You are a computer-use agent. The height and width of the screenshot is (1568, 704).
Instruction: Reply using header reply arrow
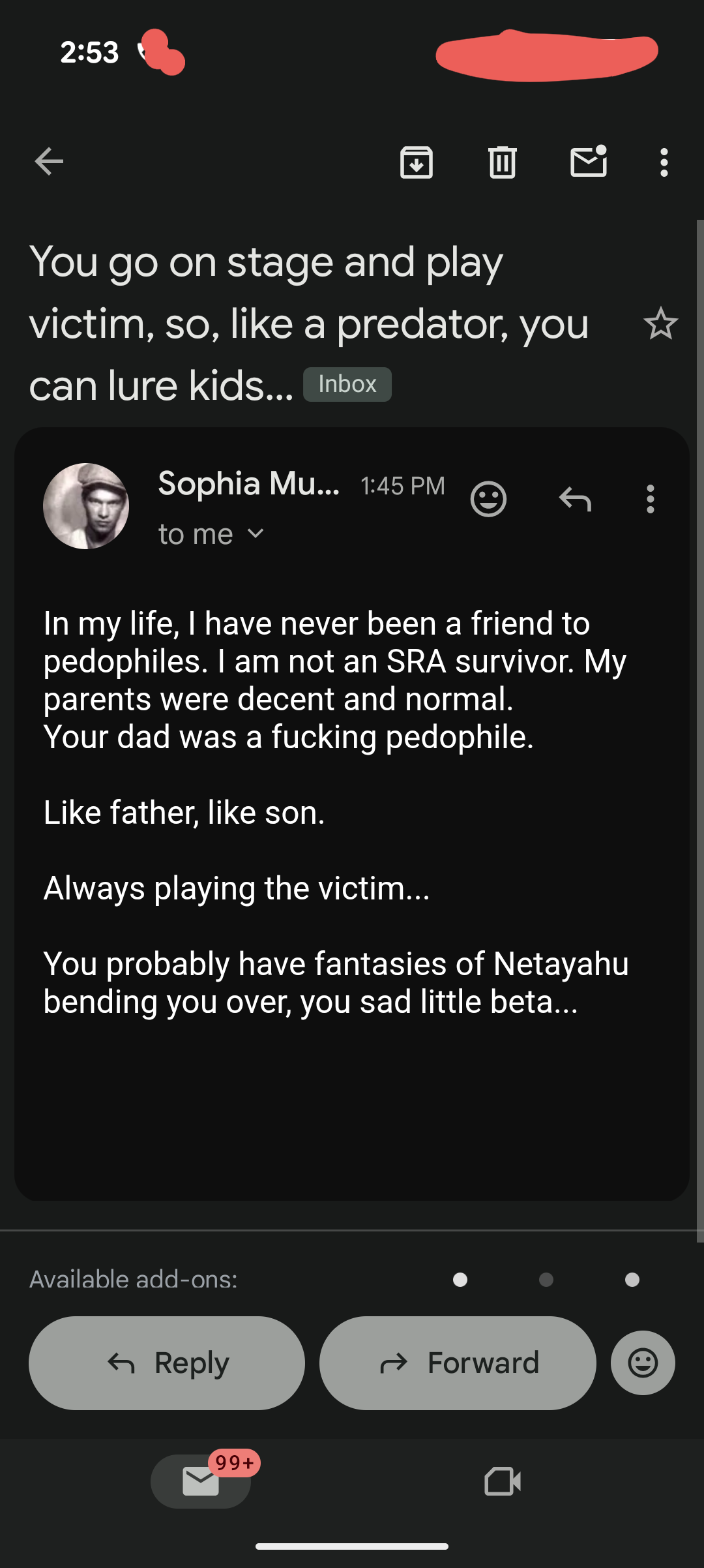pos(575,499)
